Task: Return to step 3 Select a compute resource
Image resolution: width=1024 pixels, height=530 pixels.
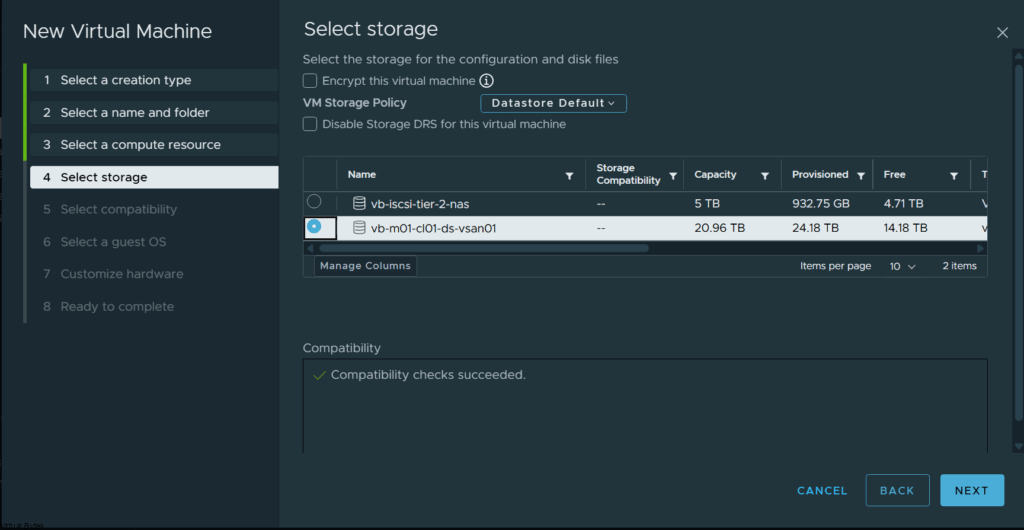Action: coord(154,145)
